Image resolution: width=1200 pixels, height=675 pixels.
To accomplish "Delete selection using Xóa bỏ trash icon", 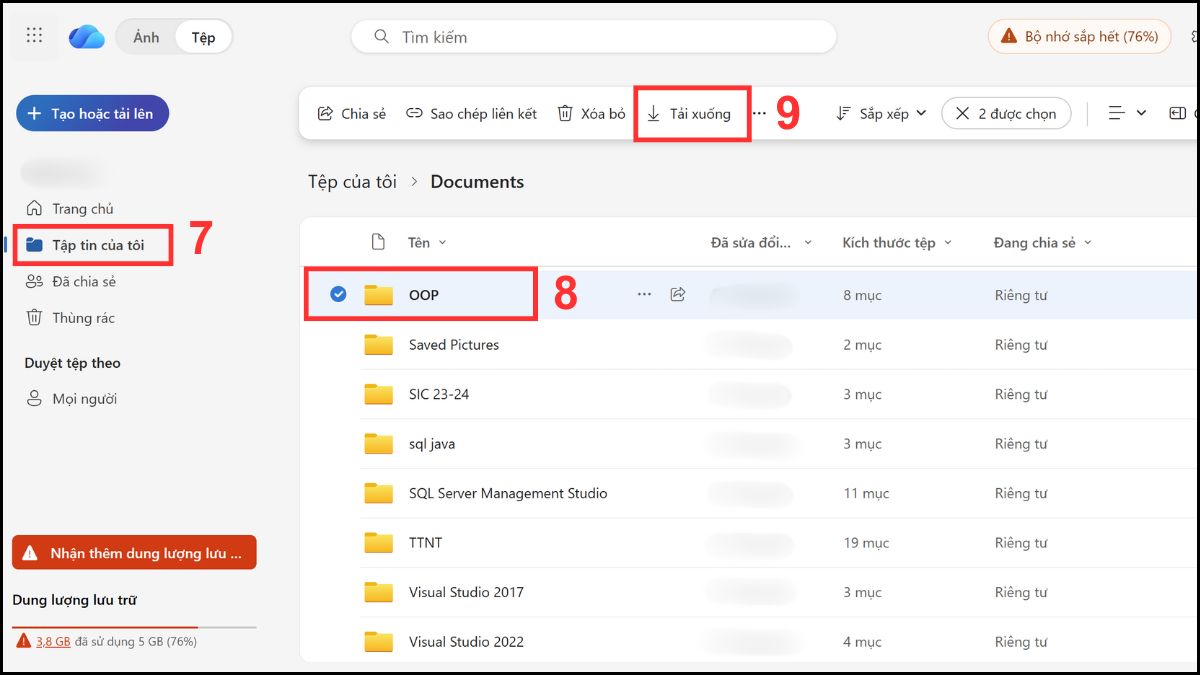I will click(x=590, y=113).
